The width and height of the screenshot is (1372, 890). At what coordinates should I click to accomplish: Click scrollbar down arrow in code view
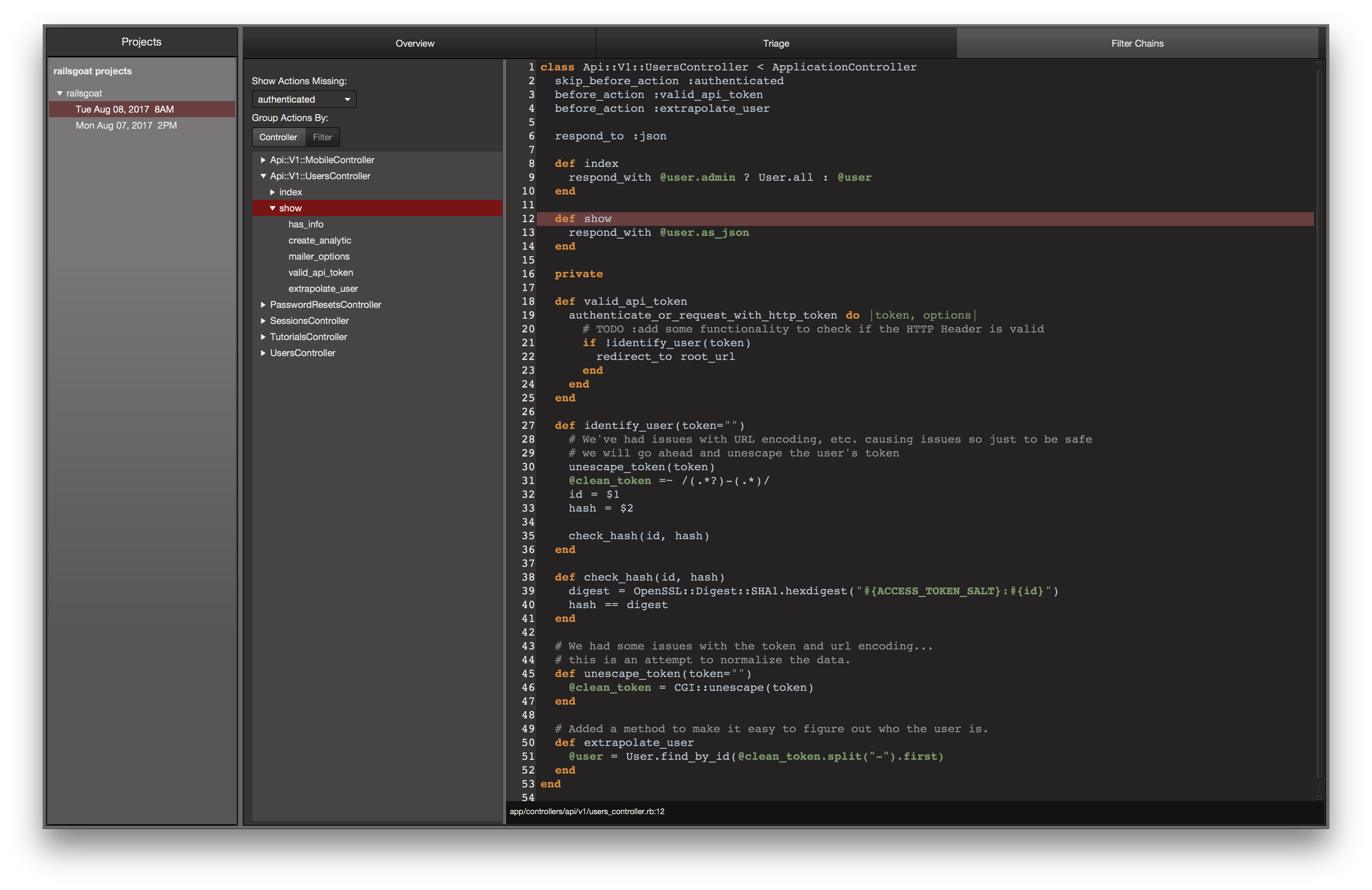click(x=1318, y=797)
